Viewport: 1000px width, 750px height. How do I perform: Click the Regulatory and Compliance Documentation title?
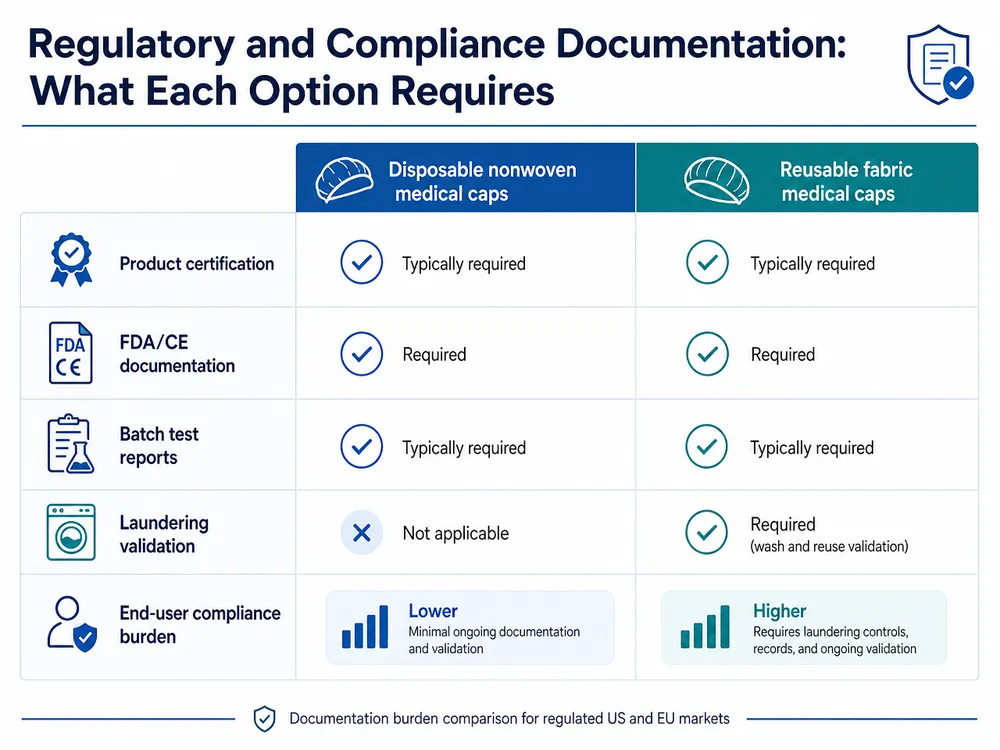(437, 67)
